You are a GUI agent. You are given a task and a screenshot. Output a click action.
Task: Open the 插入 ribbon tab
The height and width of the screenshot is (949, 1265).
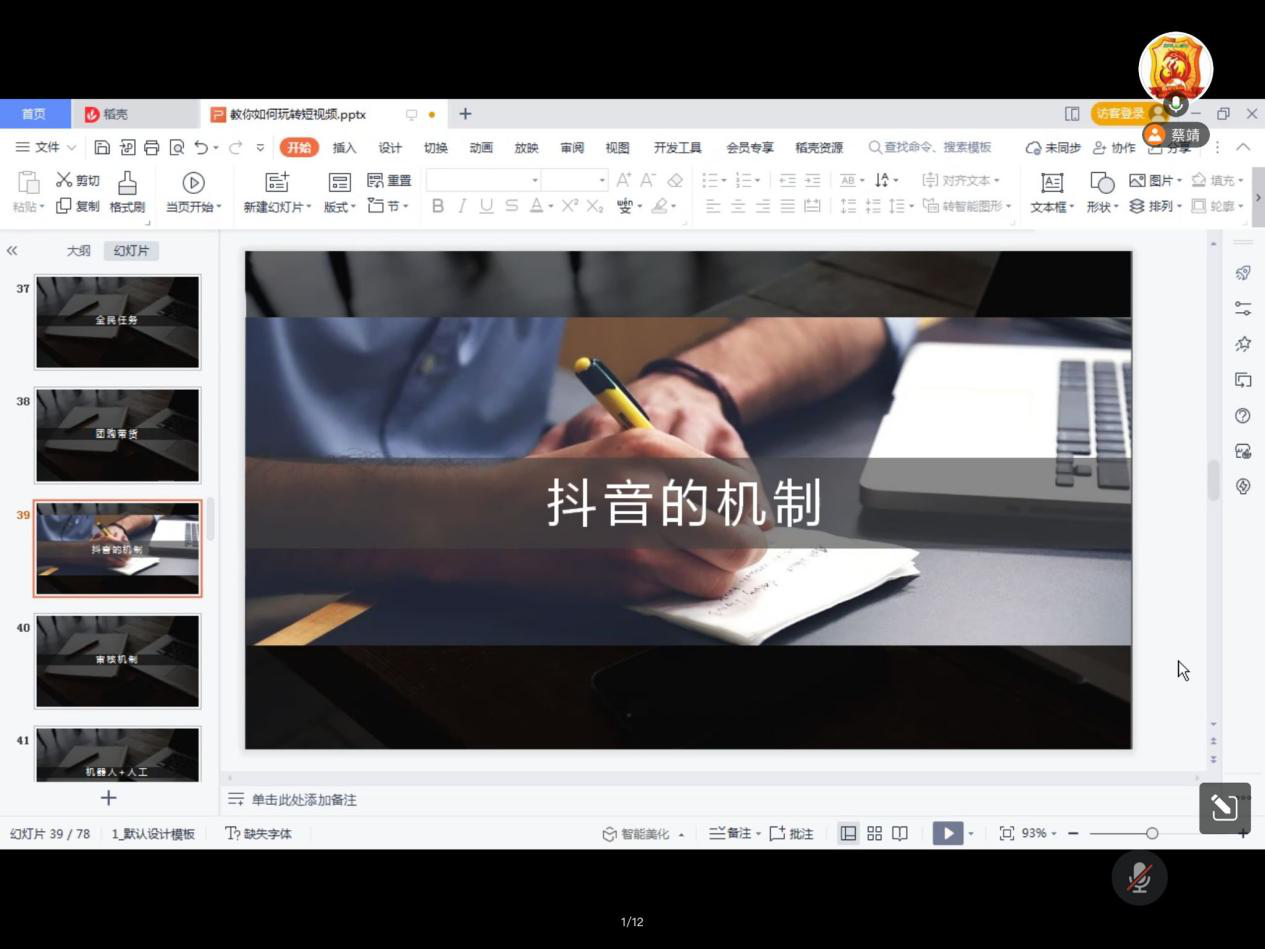[x=344, y=148]
